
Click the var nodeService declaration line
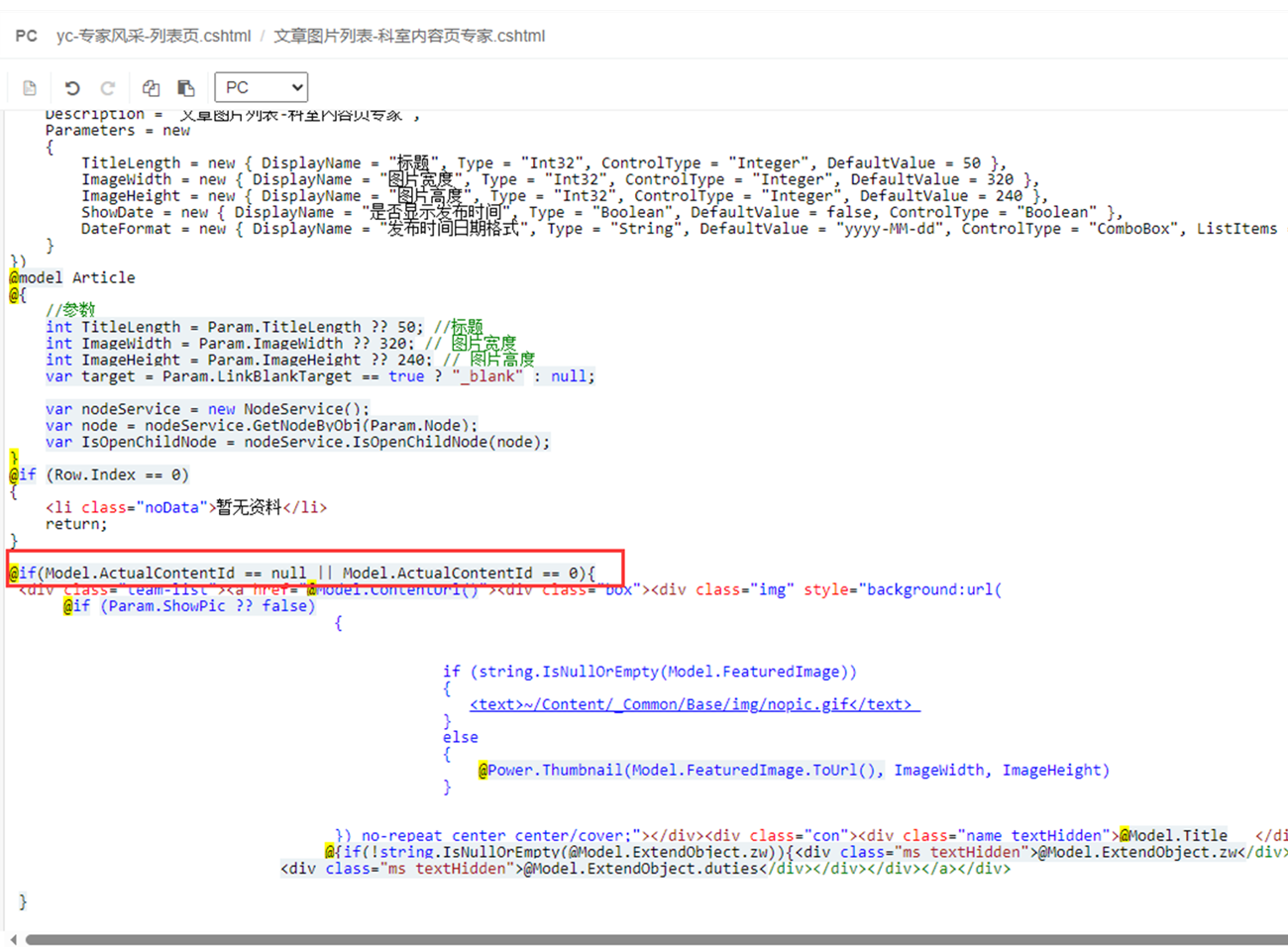(x=207, y=408)
